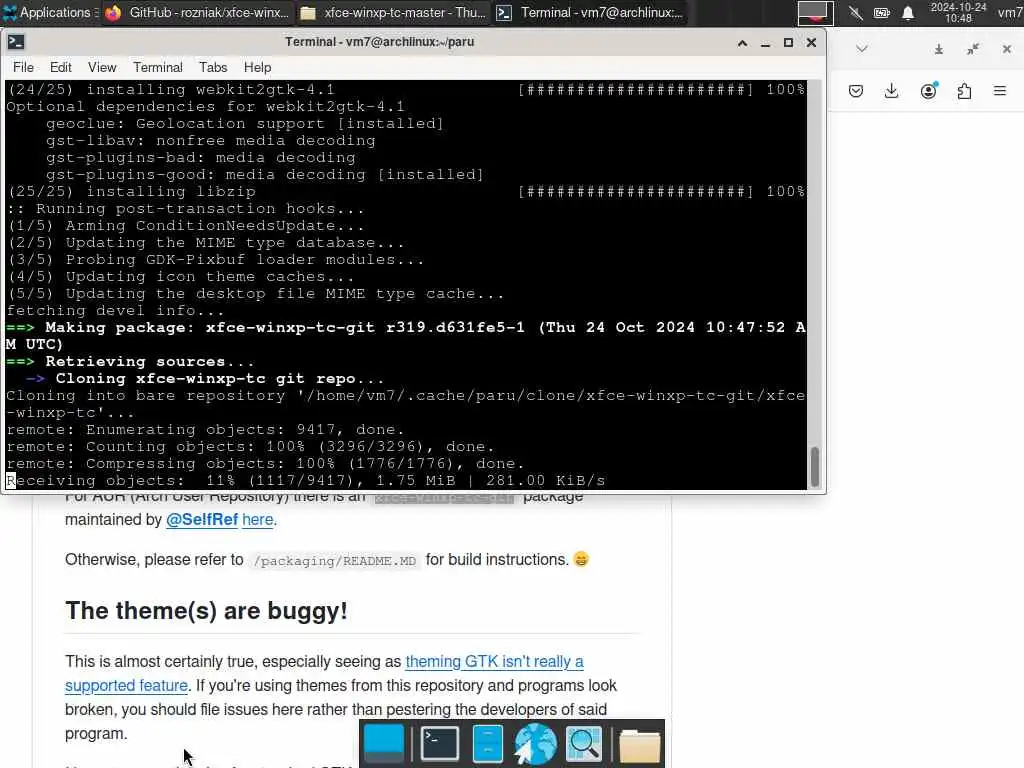Click the Firefox window keep-below arrow icon
This screenshot has height=768, width=1024.
(938, 49)
